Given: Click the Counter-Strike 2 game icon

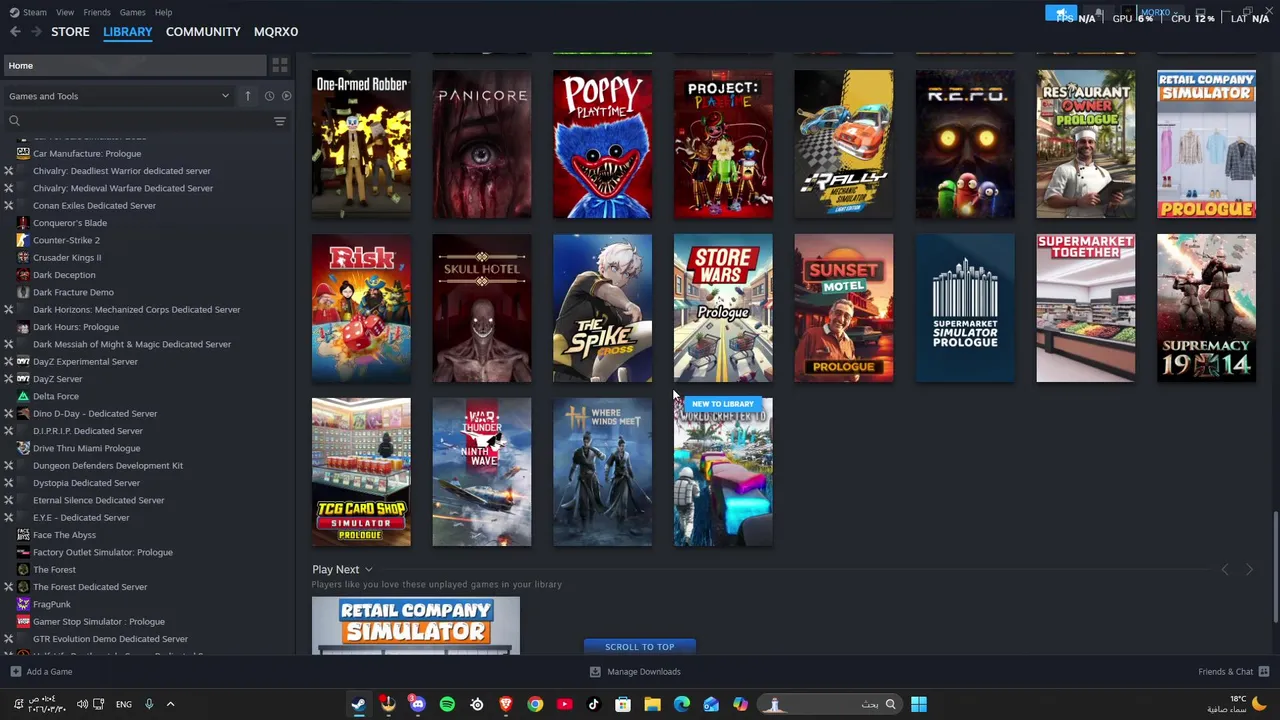Looking at the screenshot, I should (x=23, y=240).
